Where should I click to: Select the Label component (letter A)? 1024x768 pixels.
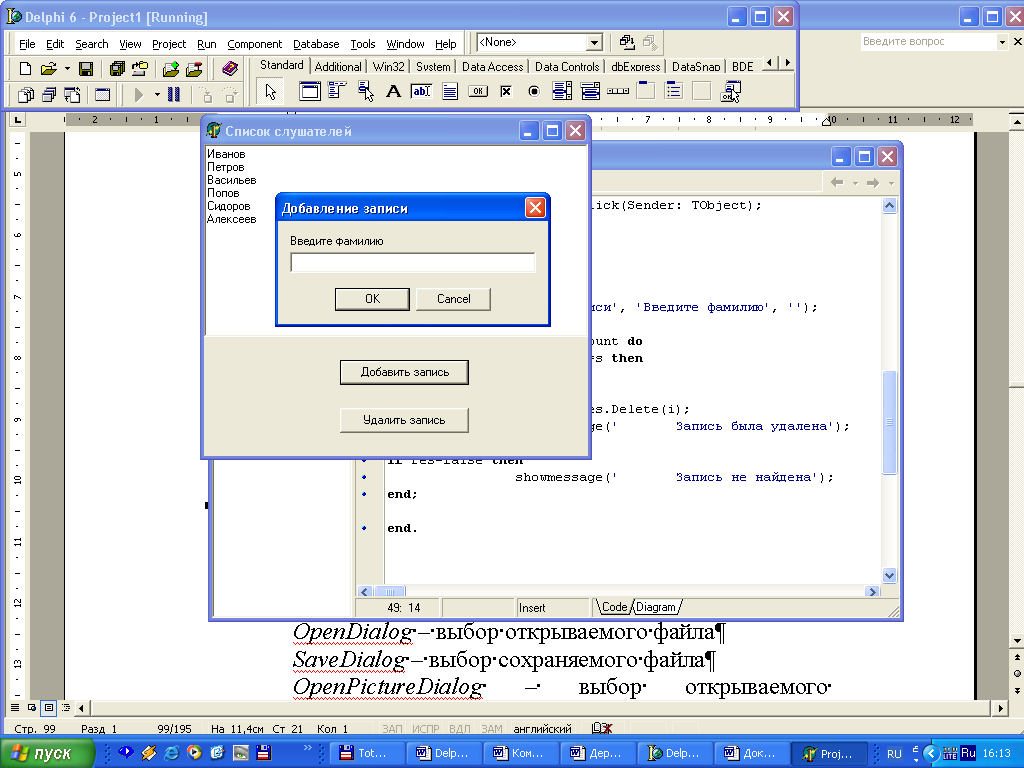(x=393, y=91)
